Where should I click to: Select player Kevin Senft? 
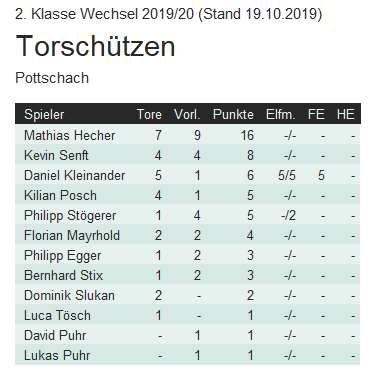point(56,155)
